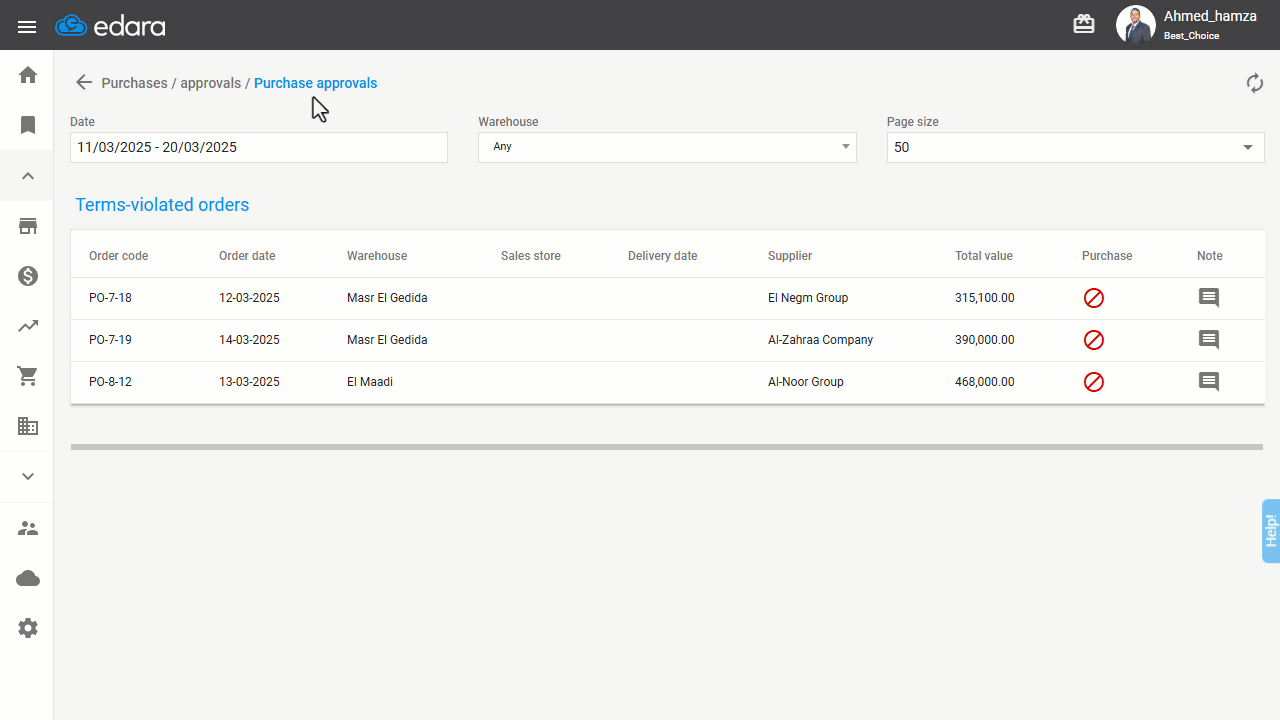Open the bookmarks sidebar icon

pos(28,125)
